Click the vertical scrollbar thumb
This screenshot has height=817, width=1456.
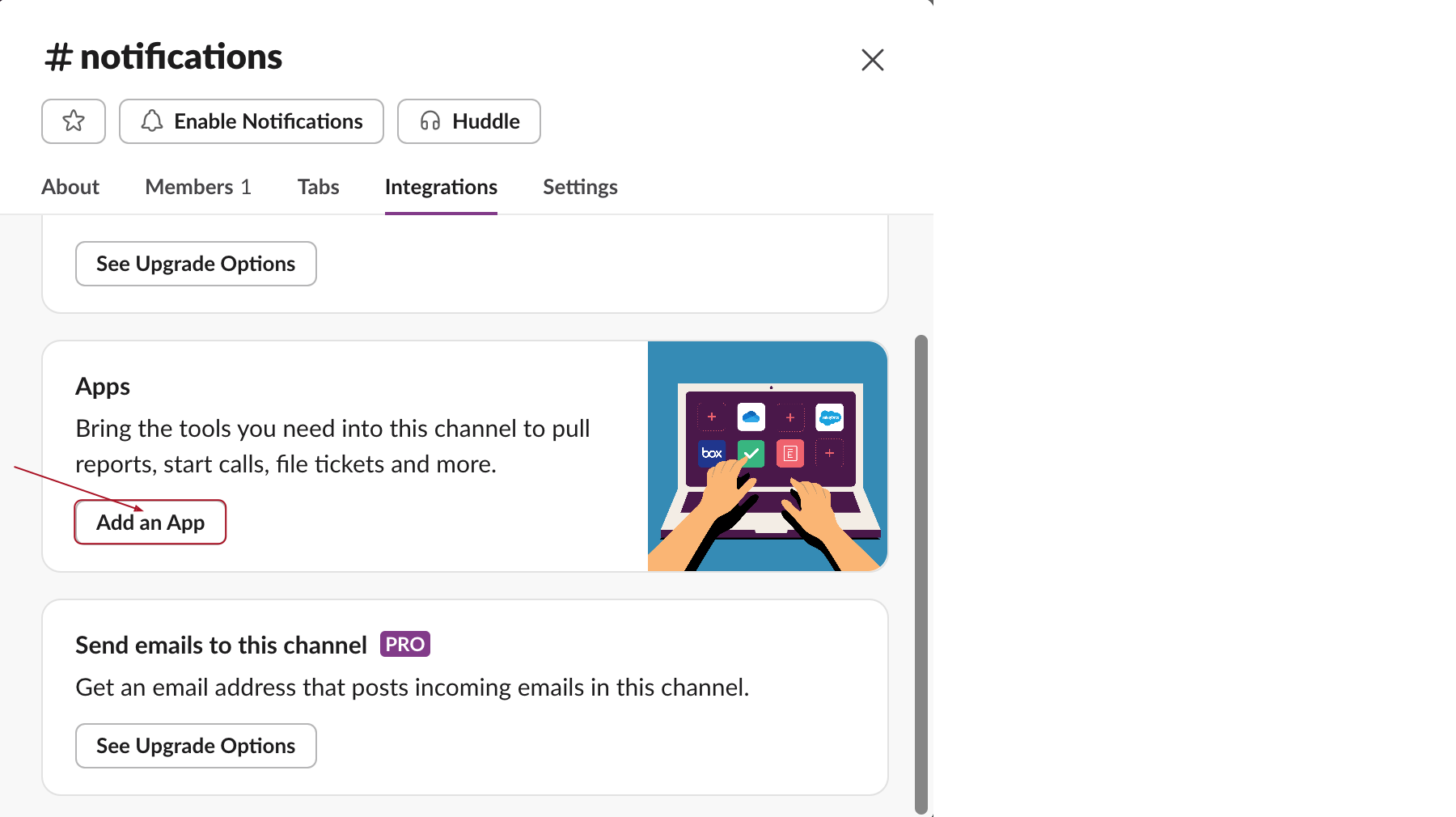coord(921,574)
